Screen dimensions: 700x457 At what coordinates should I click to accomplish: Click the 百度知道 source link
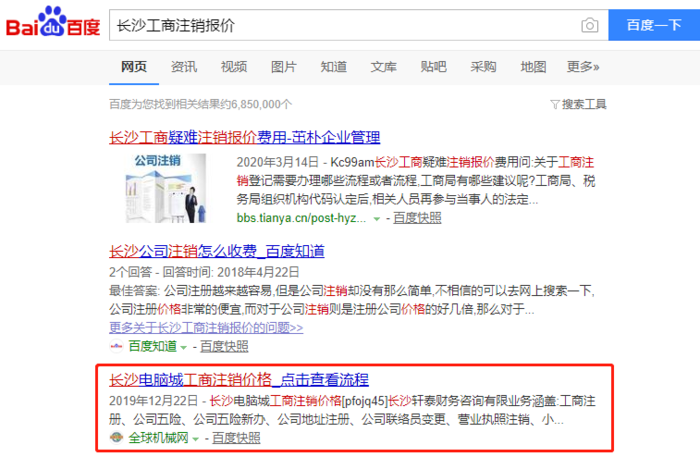click(x=153, y=346)
